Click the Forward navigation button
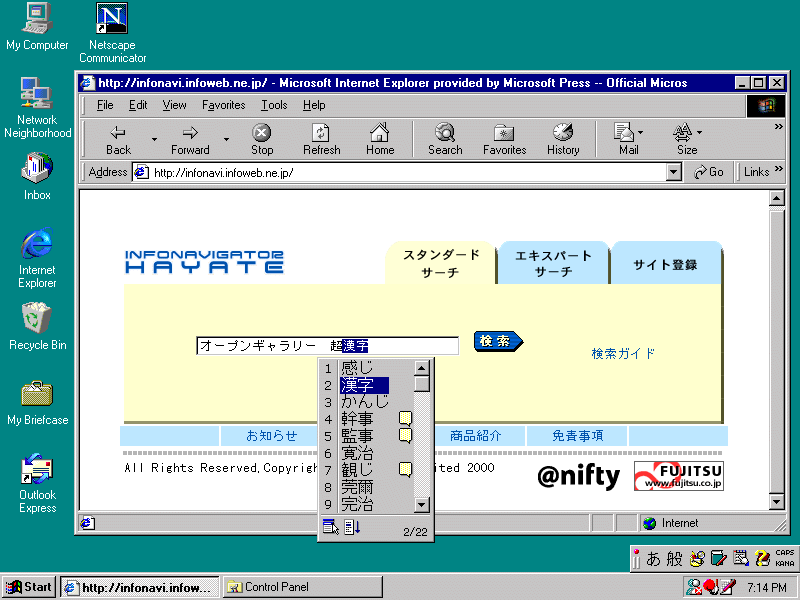800x600 pixels. (190, 139)
